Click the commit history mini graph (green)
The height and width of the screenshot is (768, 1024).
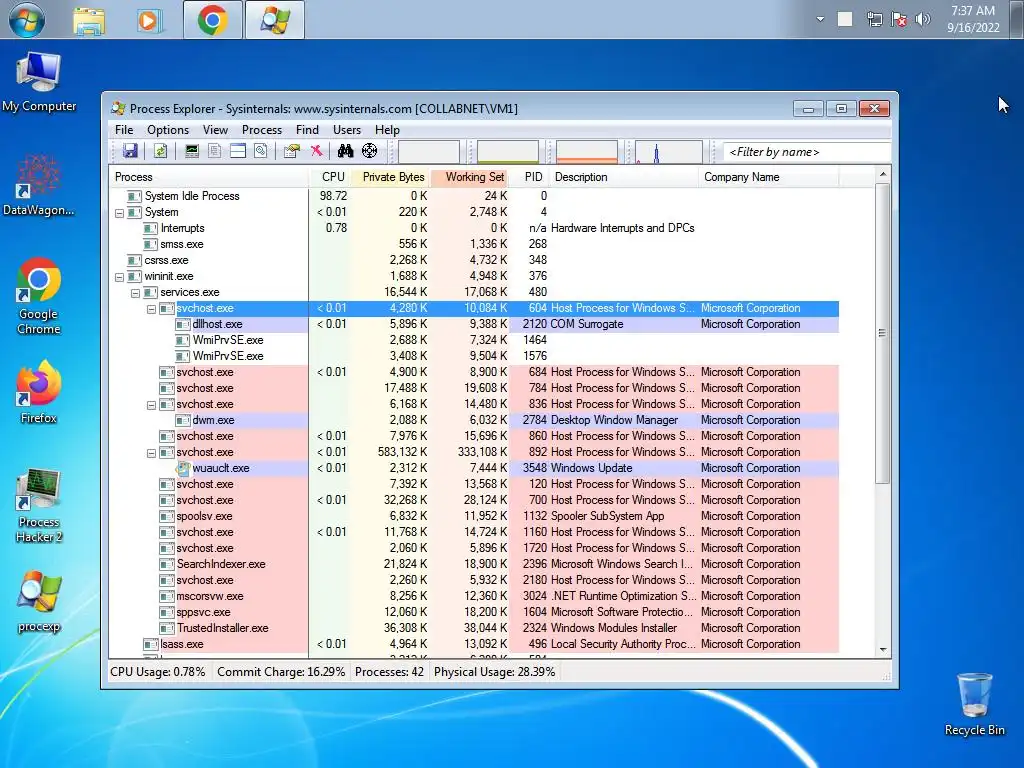[508, 152]
